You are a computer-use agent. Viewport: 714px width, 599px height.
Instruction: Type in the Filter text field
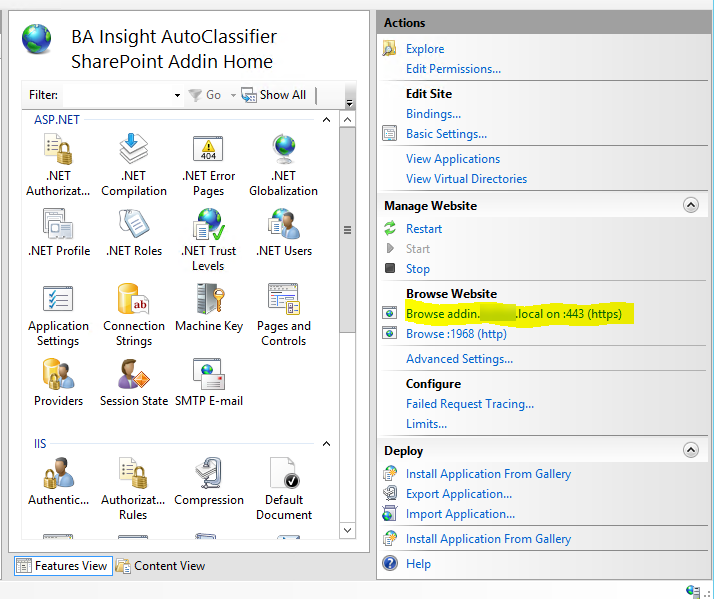click(x=115, y=95)
